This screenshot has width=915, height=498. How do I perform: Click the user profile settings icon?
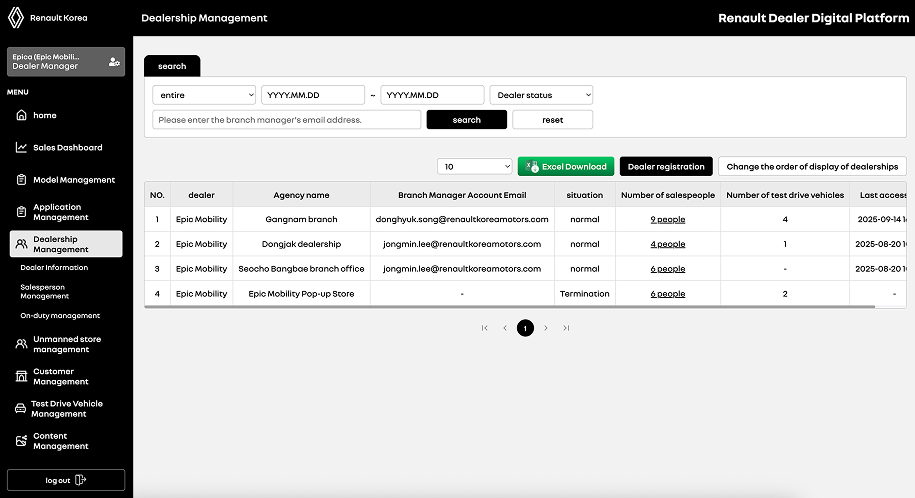[x=114, y=62]
